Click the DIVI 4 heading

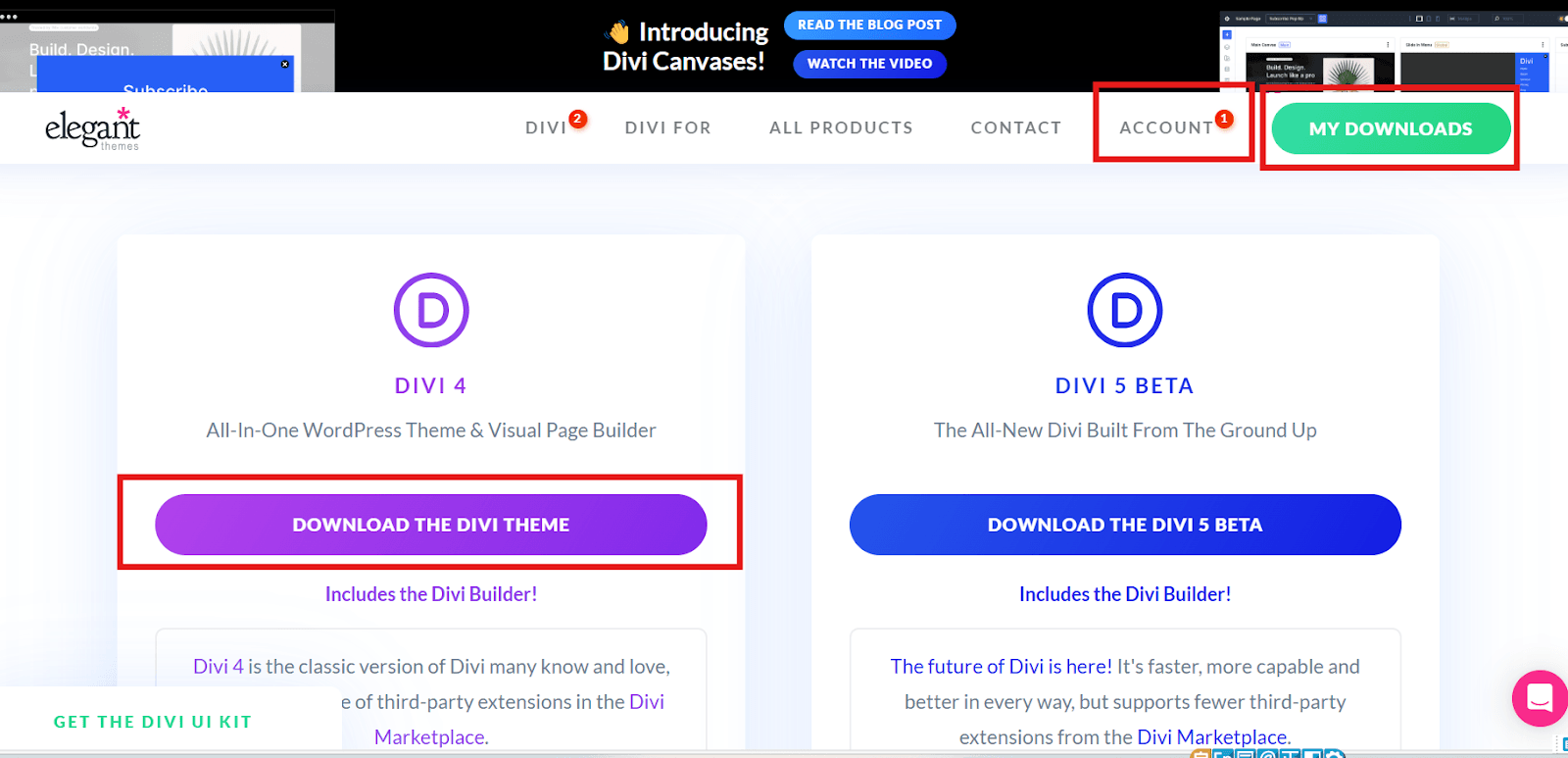[431, 386]
